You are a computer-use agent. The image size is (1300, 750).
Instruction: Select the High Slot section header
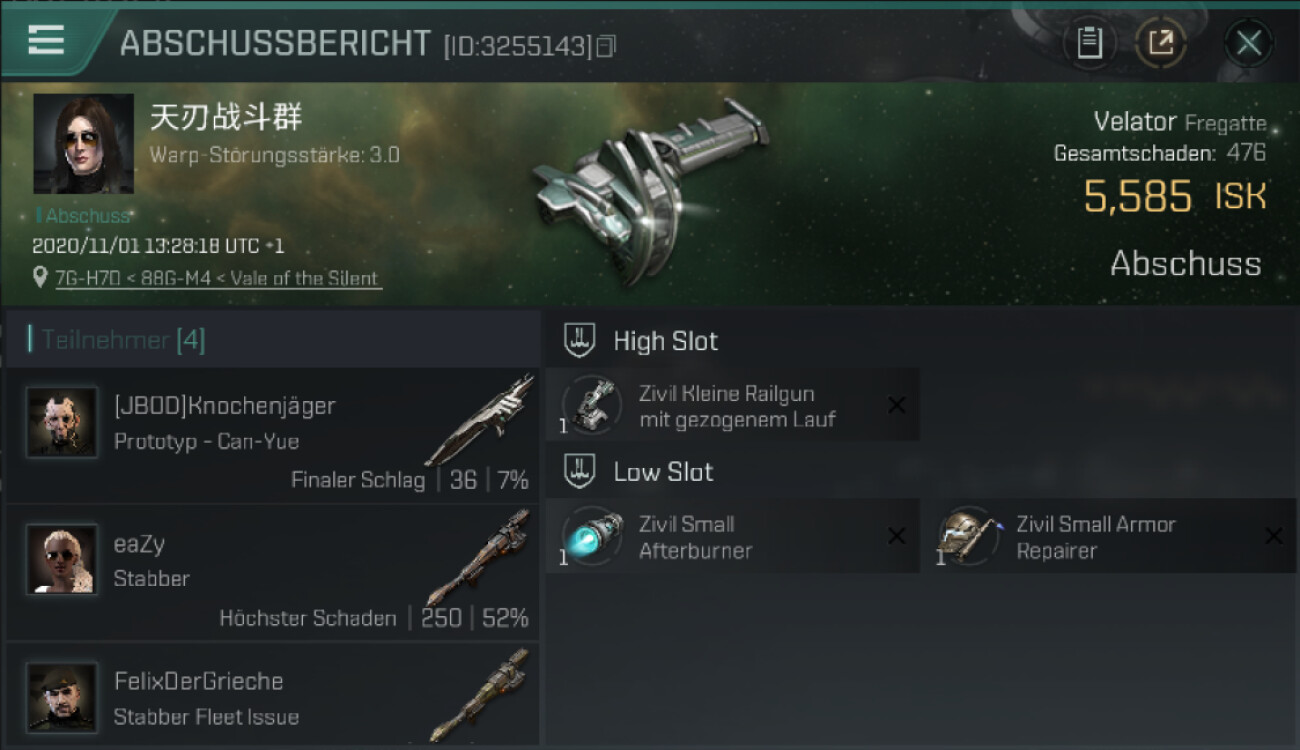coord(641,341)
